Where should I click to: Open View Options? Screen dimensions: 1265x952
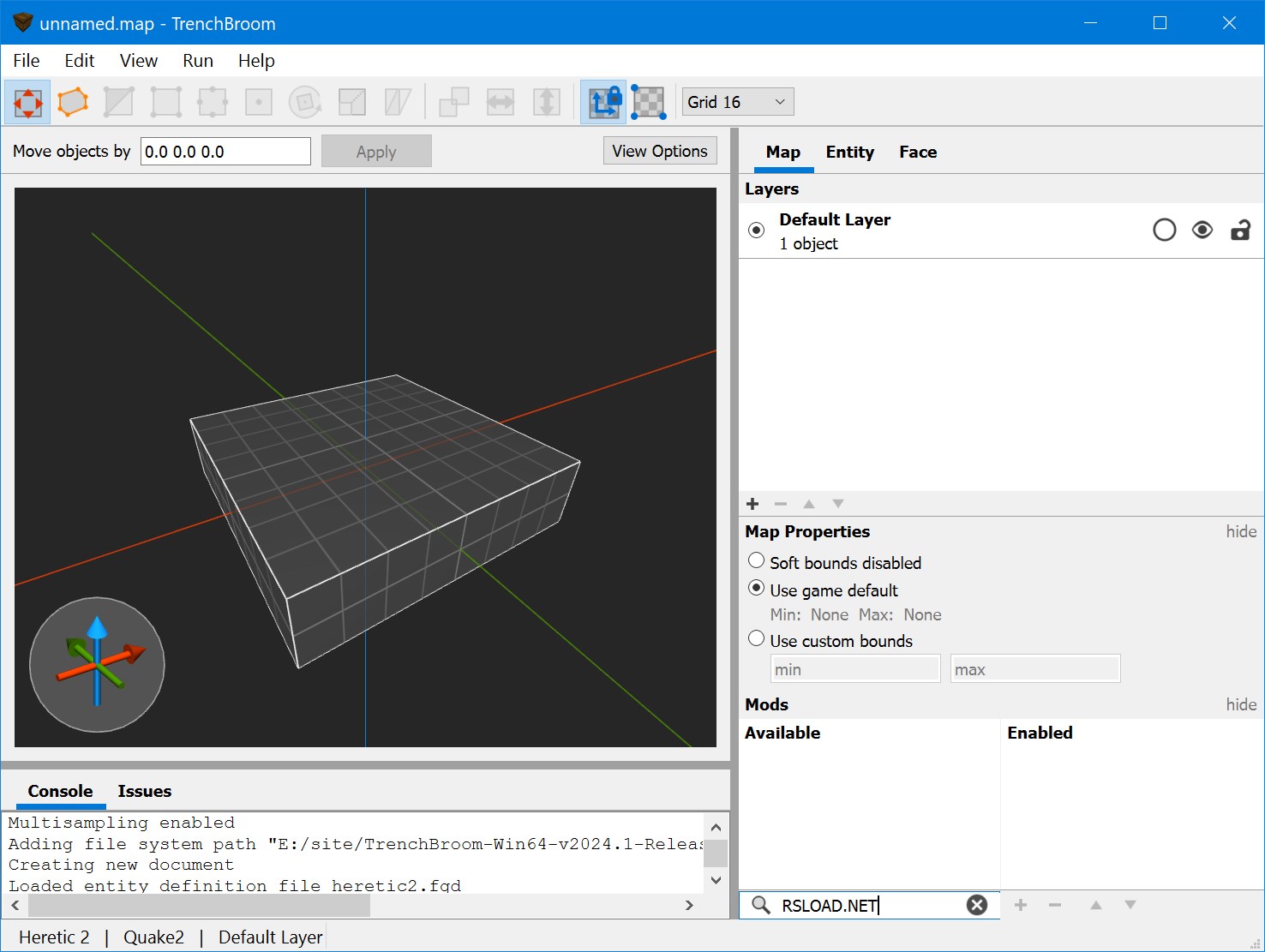(659, 151)
